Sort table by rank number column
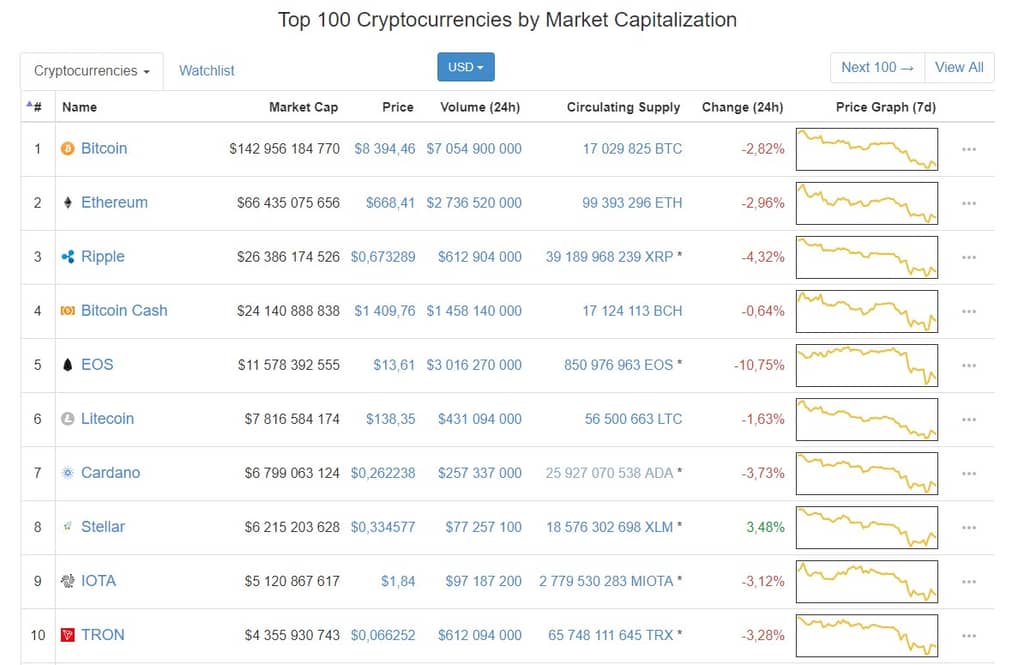 [35, 106]
